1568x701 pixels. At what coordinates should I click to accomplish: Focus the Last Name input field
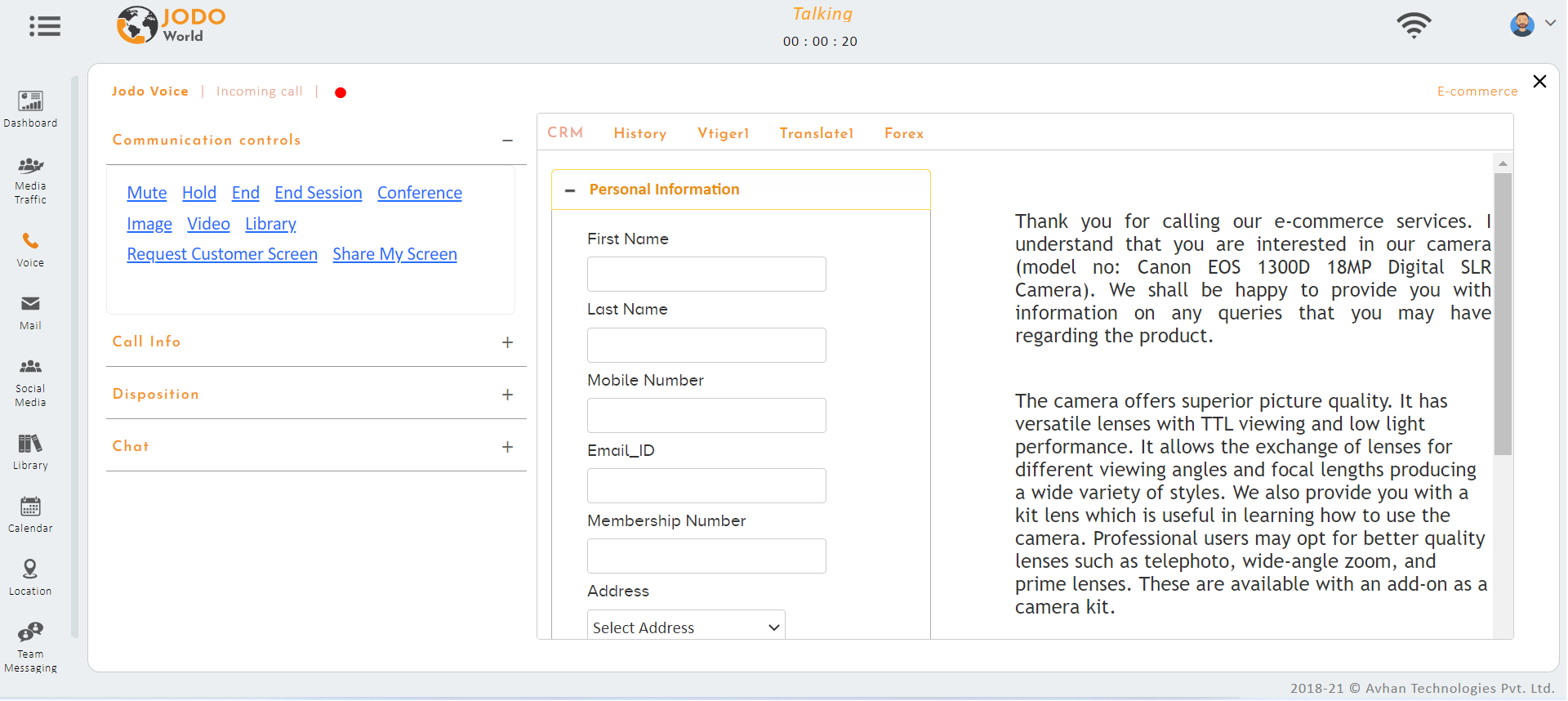pos(706,345)
